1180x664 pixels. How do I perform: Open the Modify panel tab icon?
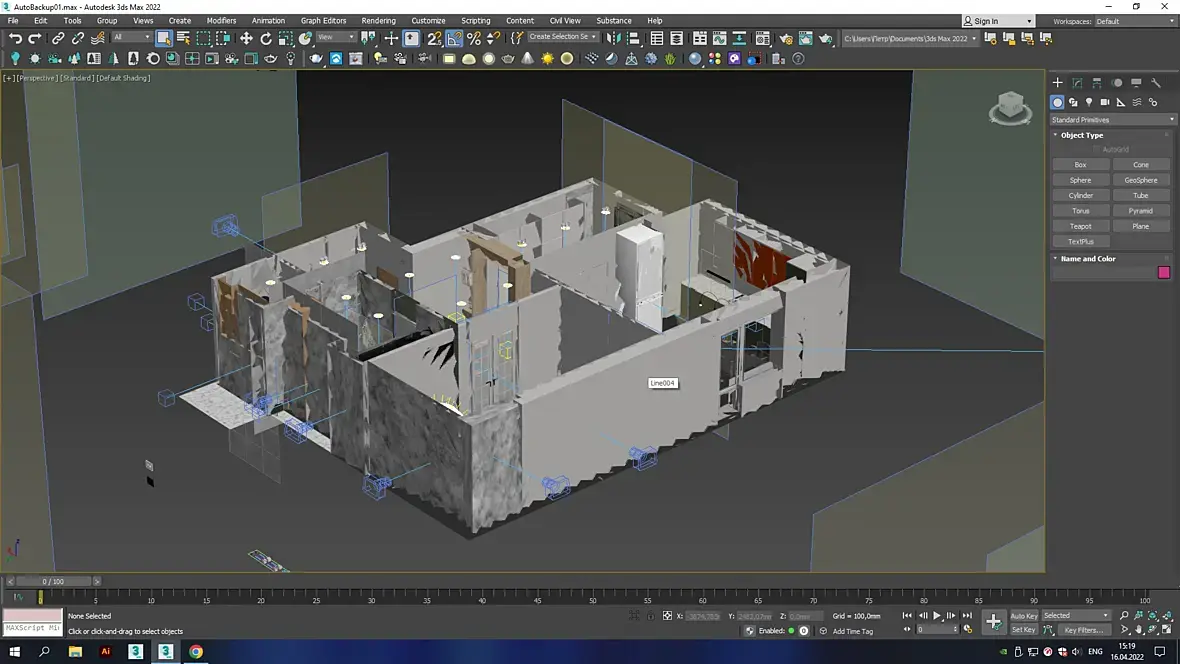tap(1077, 83)
